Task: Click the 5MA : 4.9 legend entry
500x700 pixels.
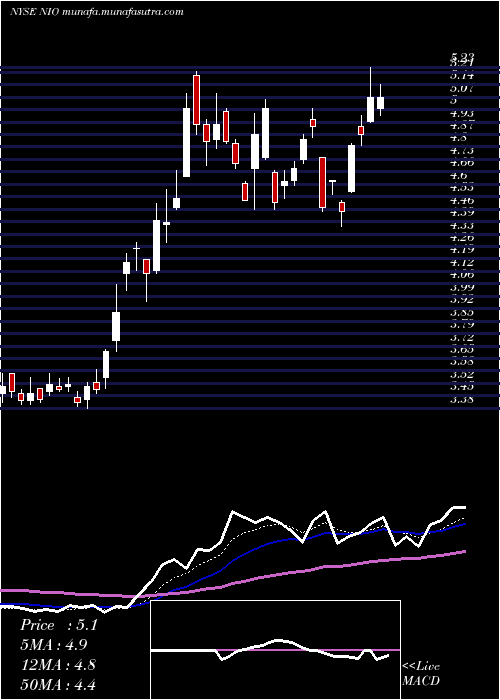Action: 54,645
